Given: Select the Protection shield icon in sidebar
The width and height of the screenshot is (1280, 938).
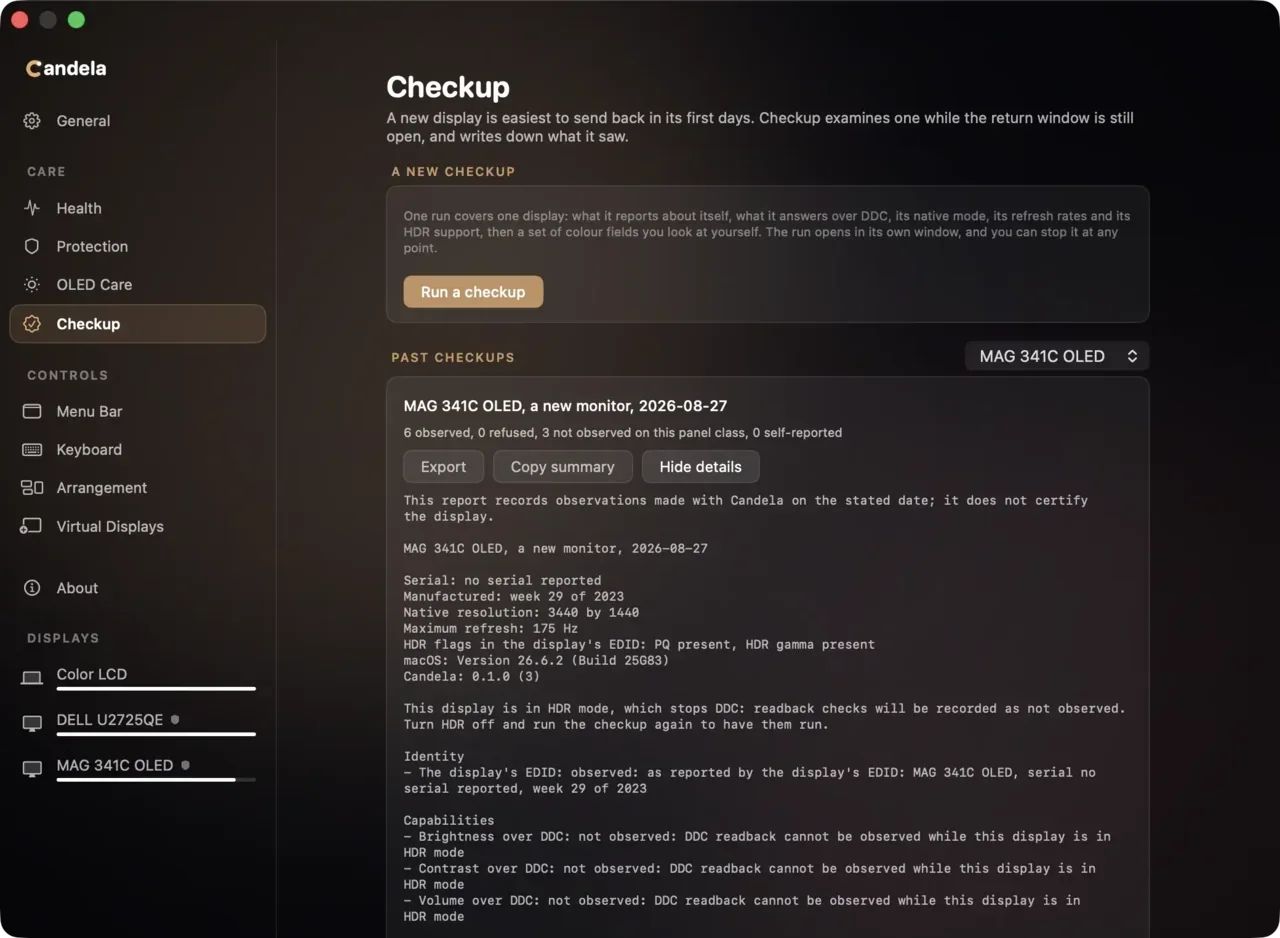Looking at the screenshot, I should (x=32, y=246).
